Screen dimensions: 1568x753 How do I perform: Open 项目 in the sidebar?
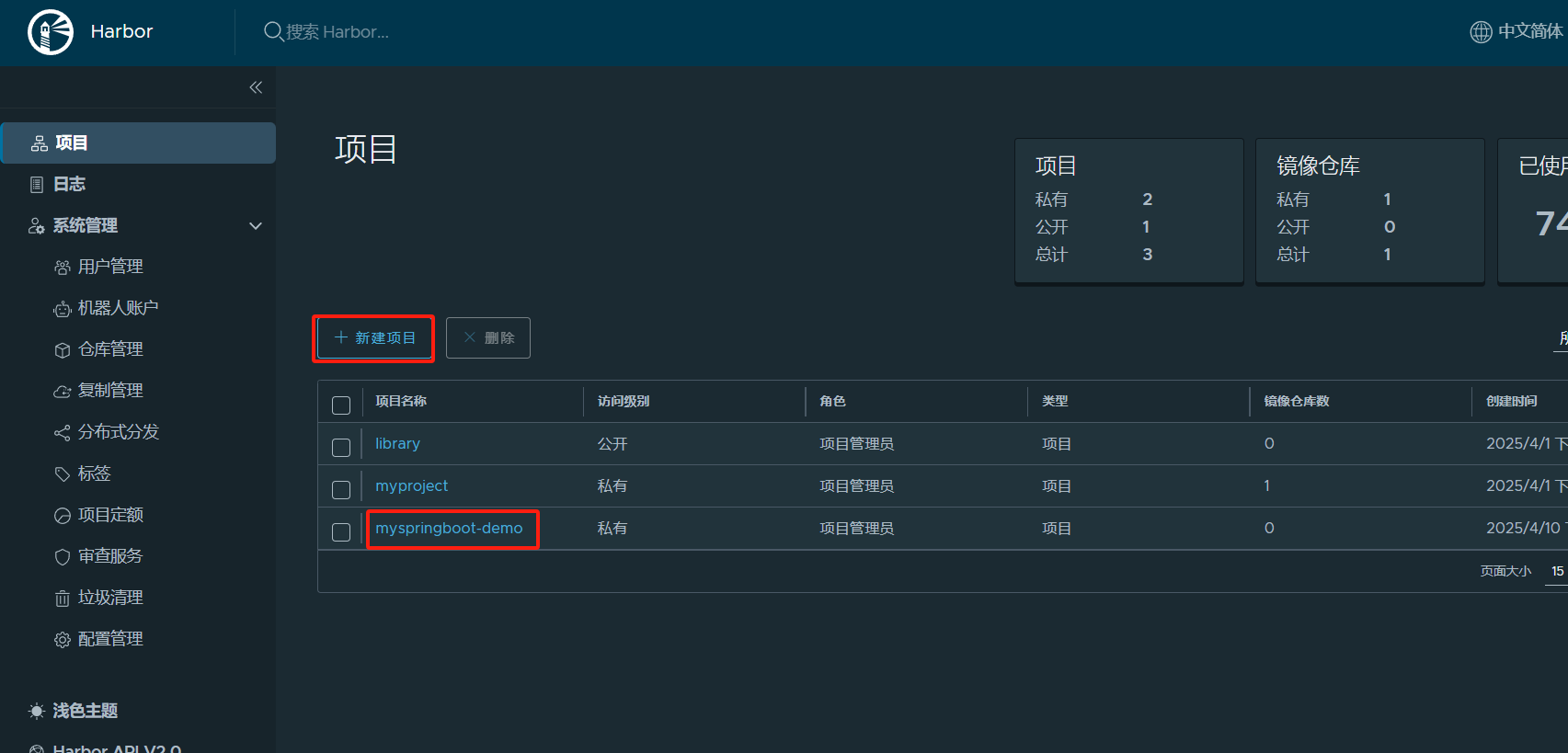pyautogui.click(x=138, y=143)
